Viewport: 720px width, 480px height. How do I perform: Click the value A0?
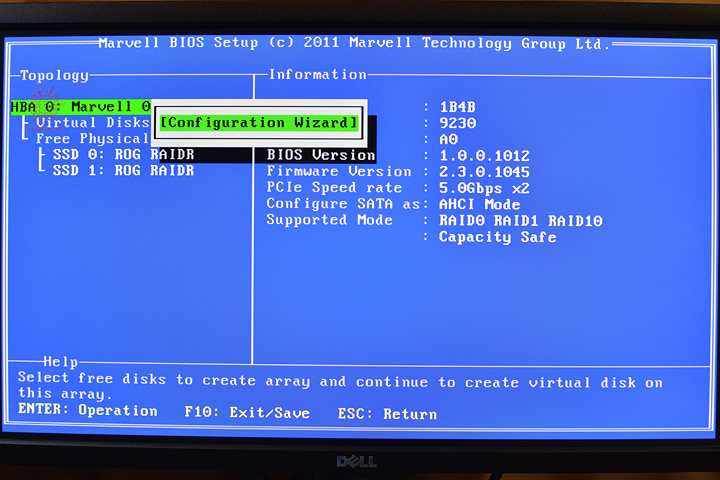point(449,139)
